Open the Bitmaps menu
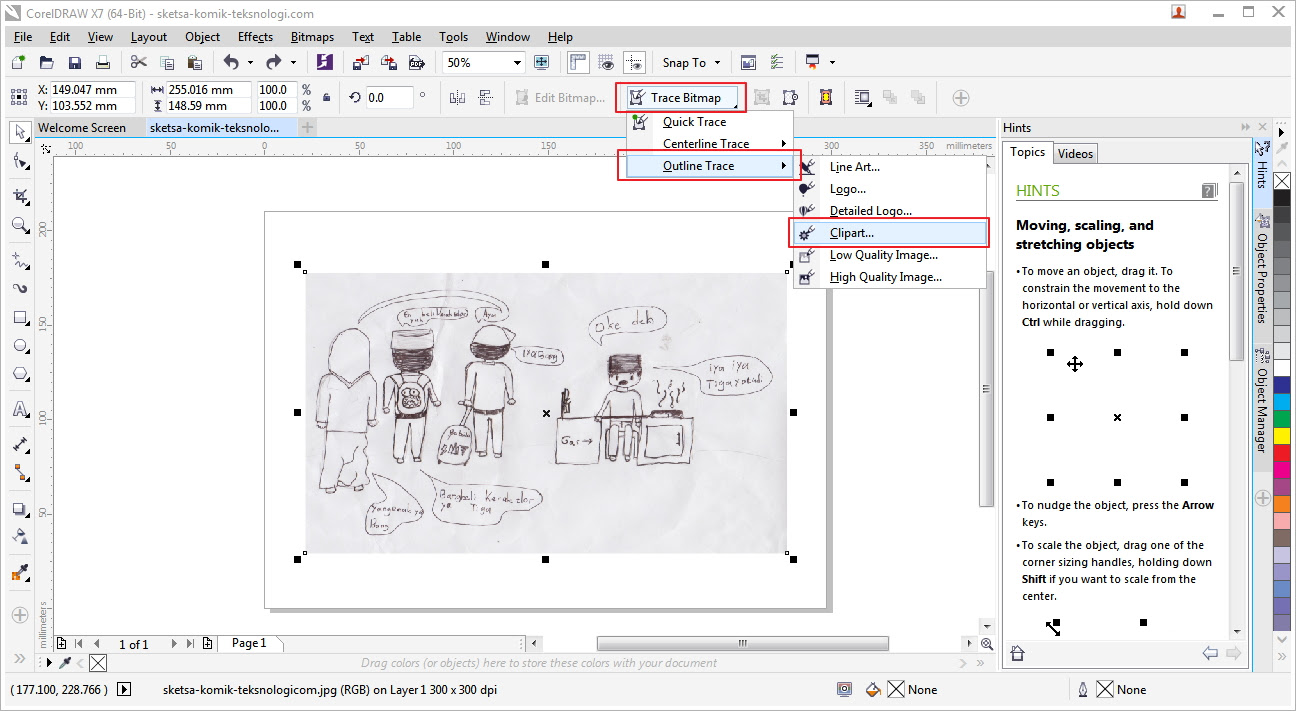Image resolution: width=1296 pixels, height=711 pixels. pos(312,37)
